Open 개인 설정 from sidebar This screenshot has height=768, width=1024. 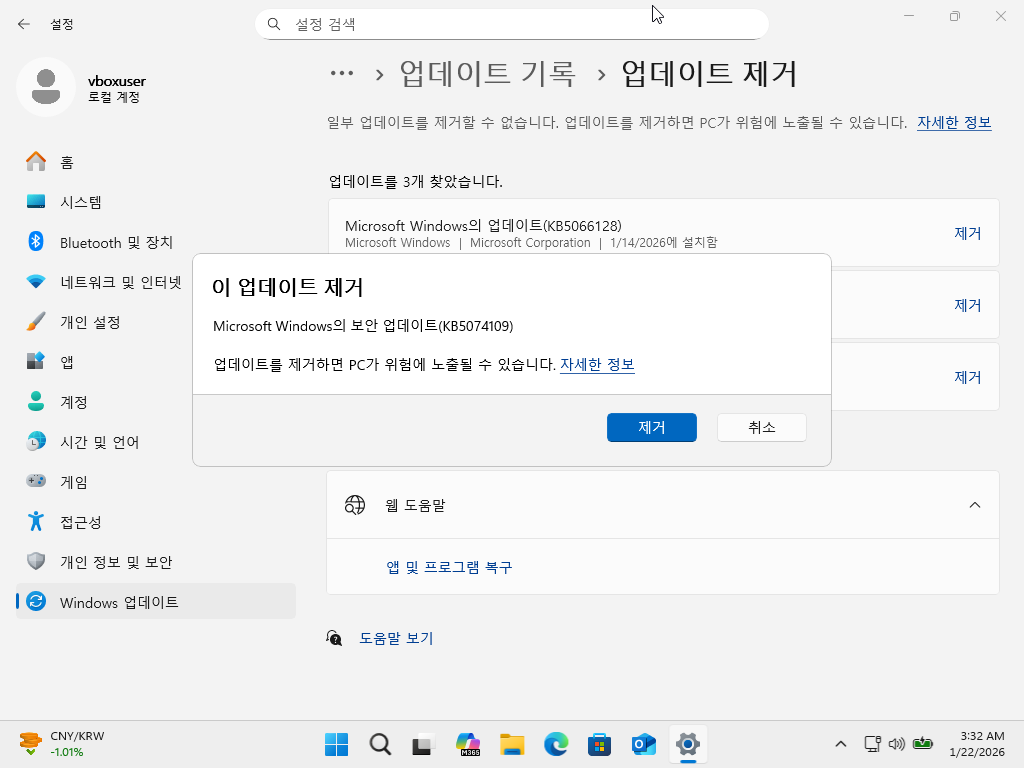(104, 322)
